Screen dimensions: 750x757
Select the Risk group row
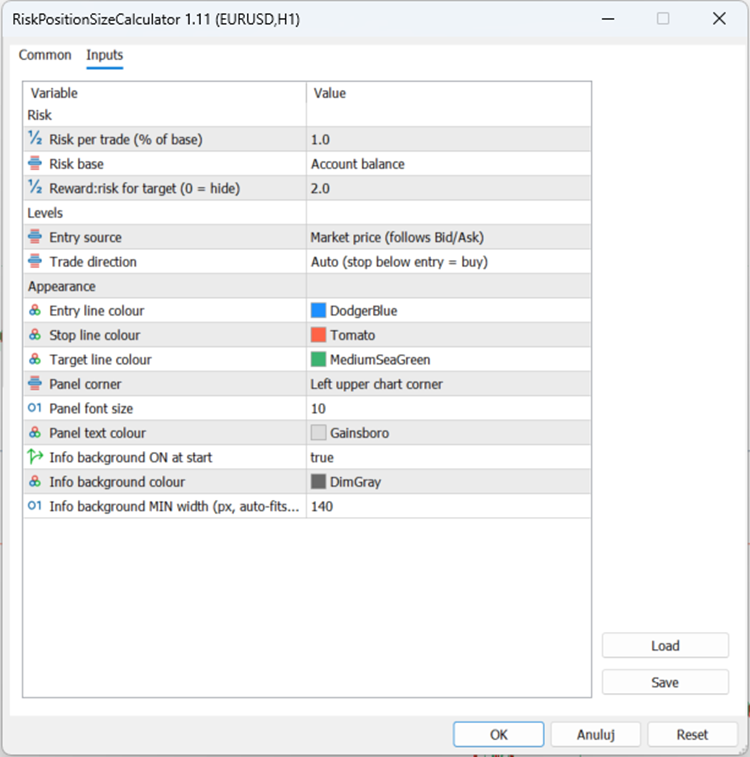(x=307, y=115)
